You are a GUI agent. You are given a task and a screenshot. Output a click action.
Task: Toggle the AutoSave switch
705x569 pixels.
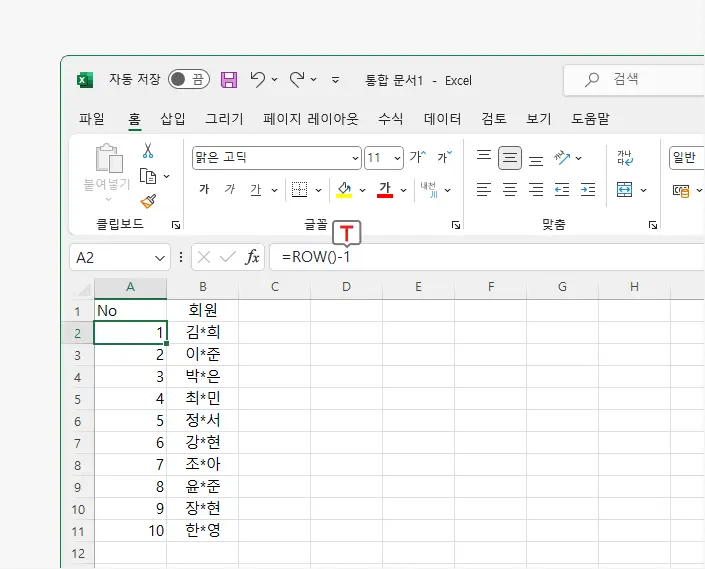(189, 80)
